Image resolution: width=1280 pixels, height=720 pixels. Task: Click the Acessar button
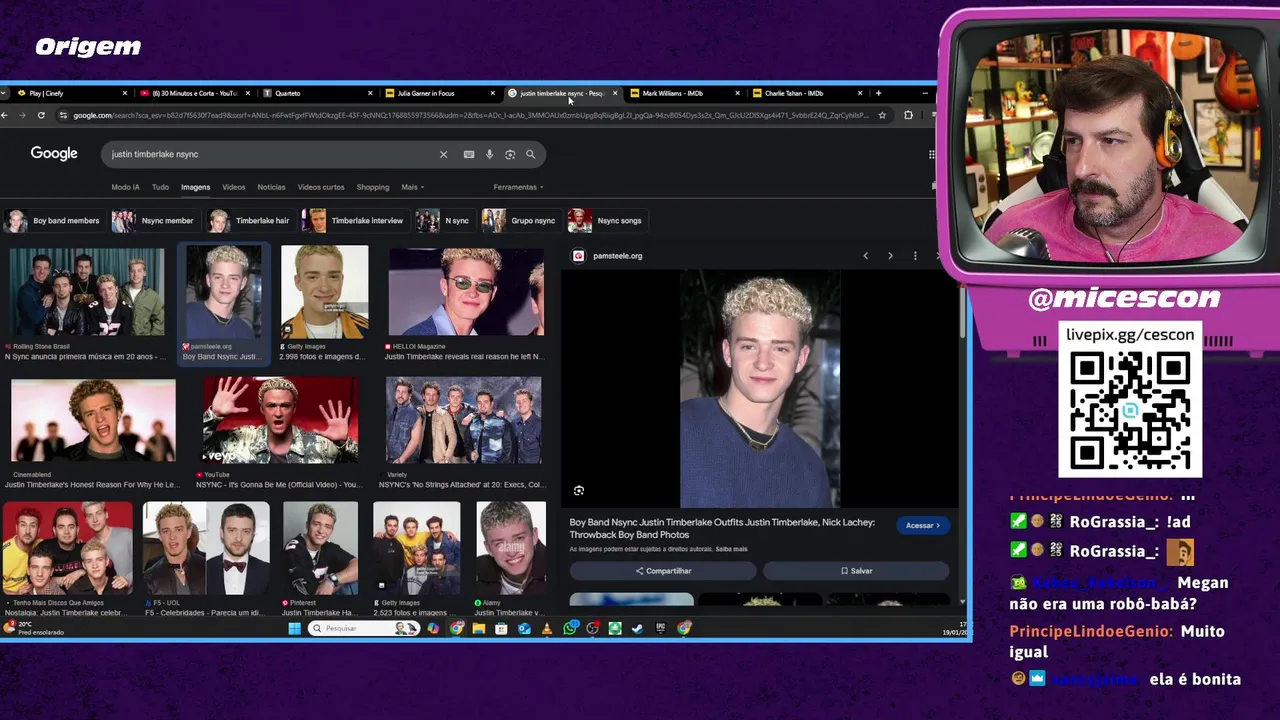923,525
